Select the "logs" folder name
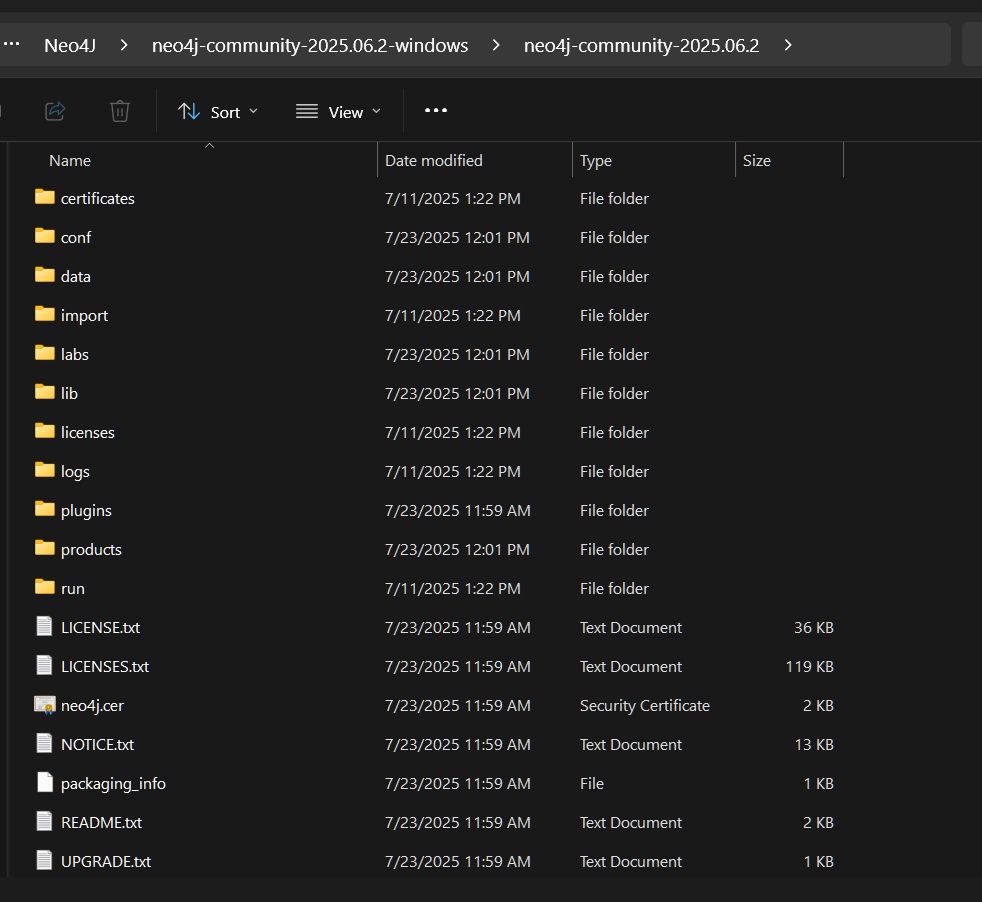Viewport: 982px width, 902px height. click(75, 472)
